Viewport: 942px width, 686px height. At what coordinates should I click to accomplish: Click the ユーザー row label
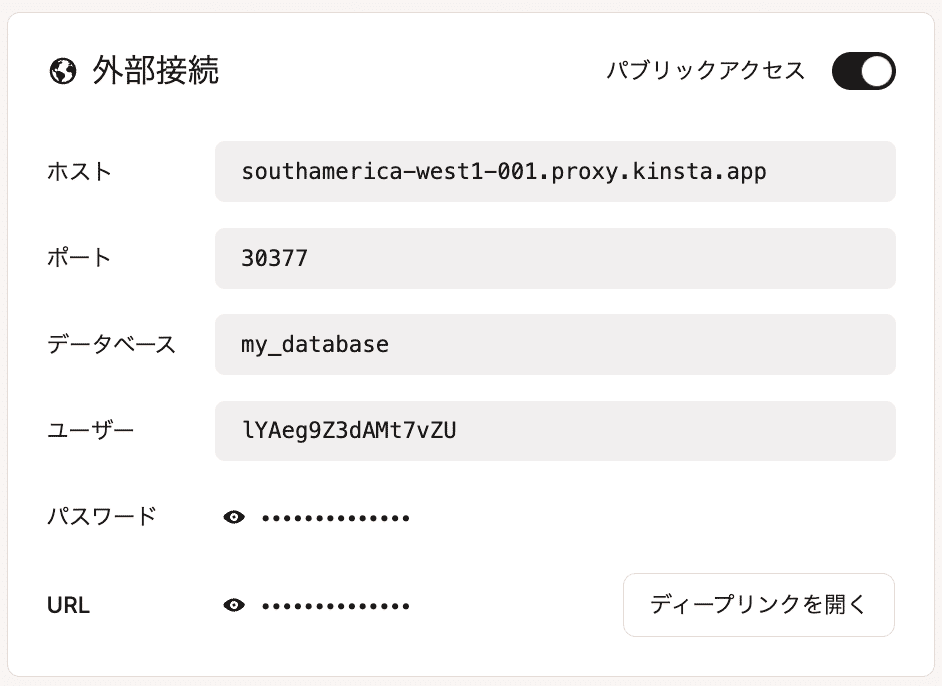coord(90,431)
